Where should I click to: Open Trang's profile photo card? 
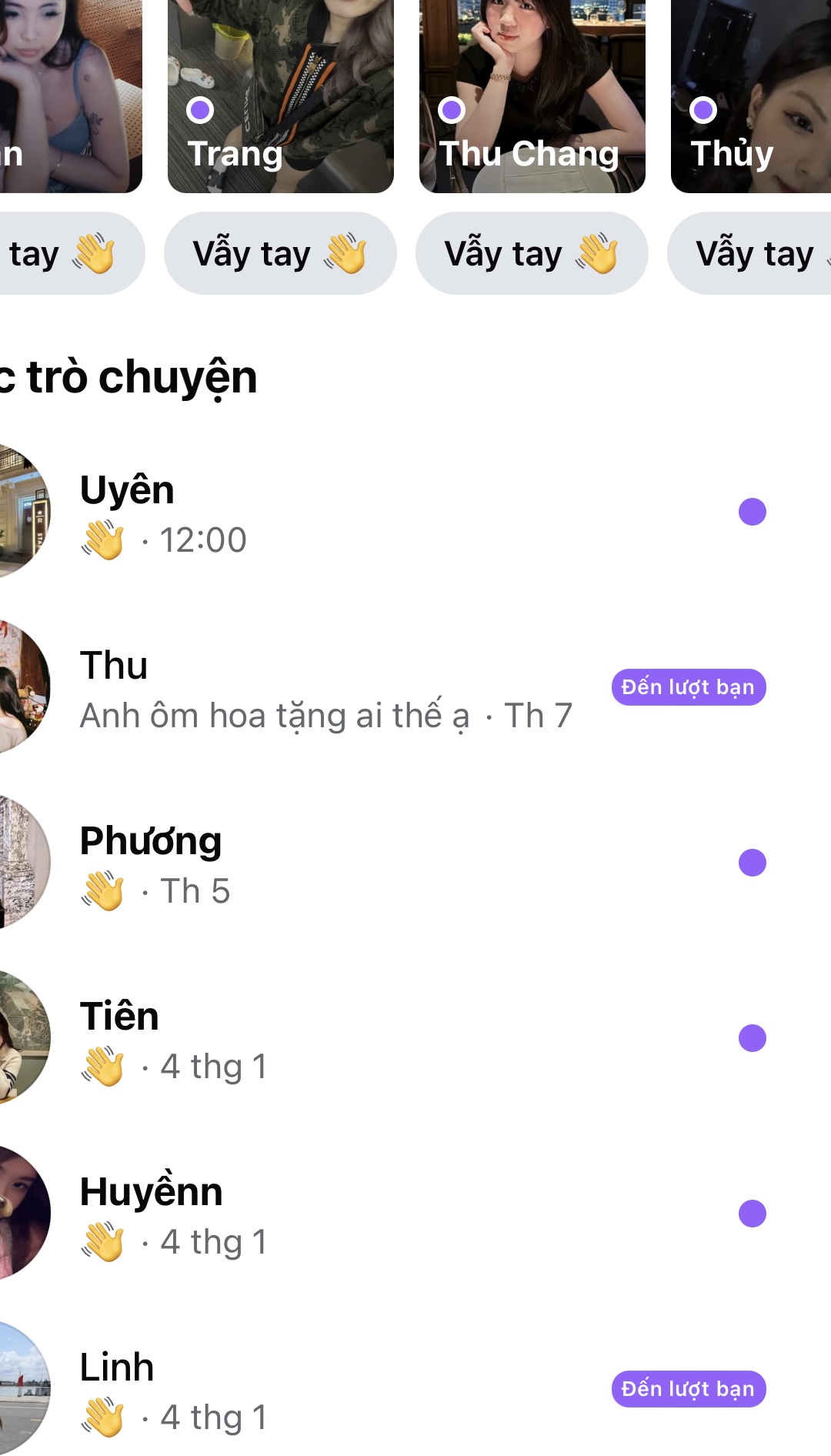tap(281, 96)
